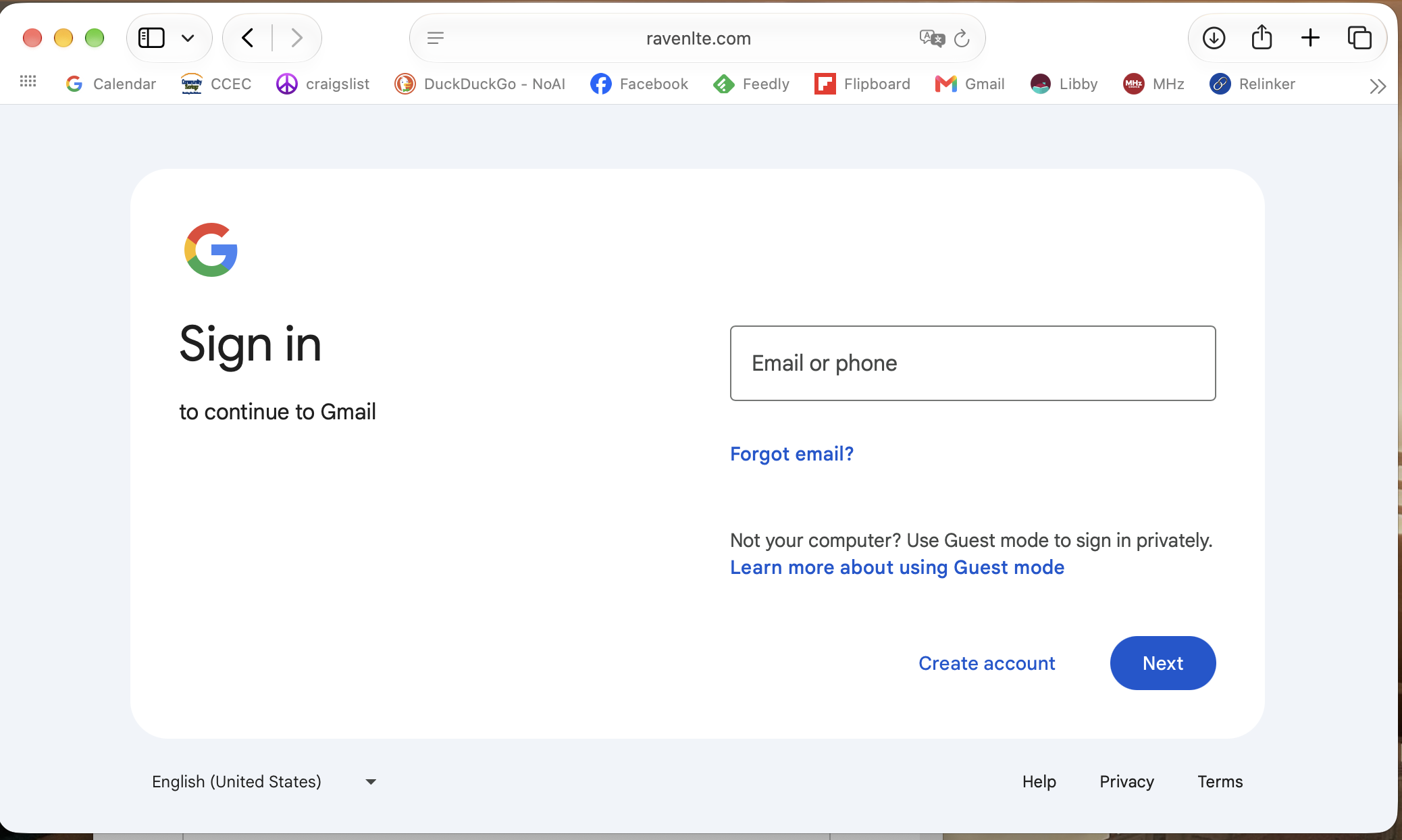The height and width of the screenshot is (840, 1402).
Task: Open the sidebar tab group dropdown chevron
Action: click(x=188, y=38)
